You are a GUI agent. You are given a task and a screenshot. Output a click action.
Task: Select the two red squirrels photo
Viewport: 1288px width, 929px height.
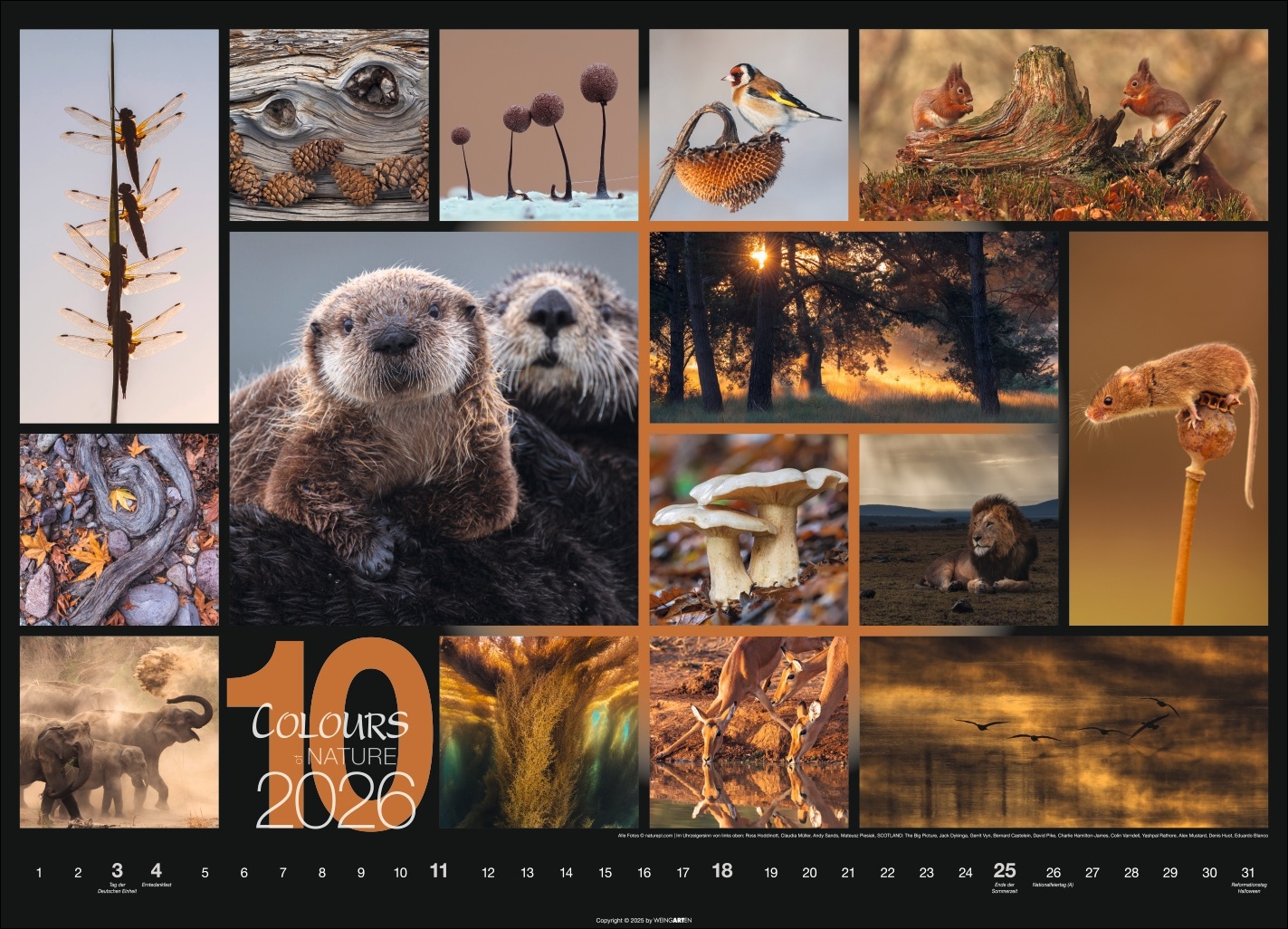(1064, 125)
